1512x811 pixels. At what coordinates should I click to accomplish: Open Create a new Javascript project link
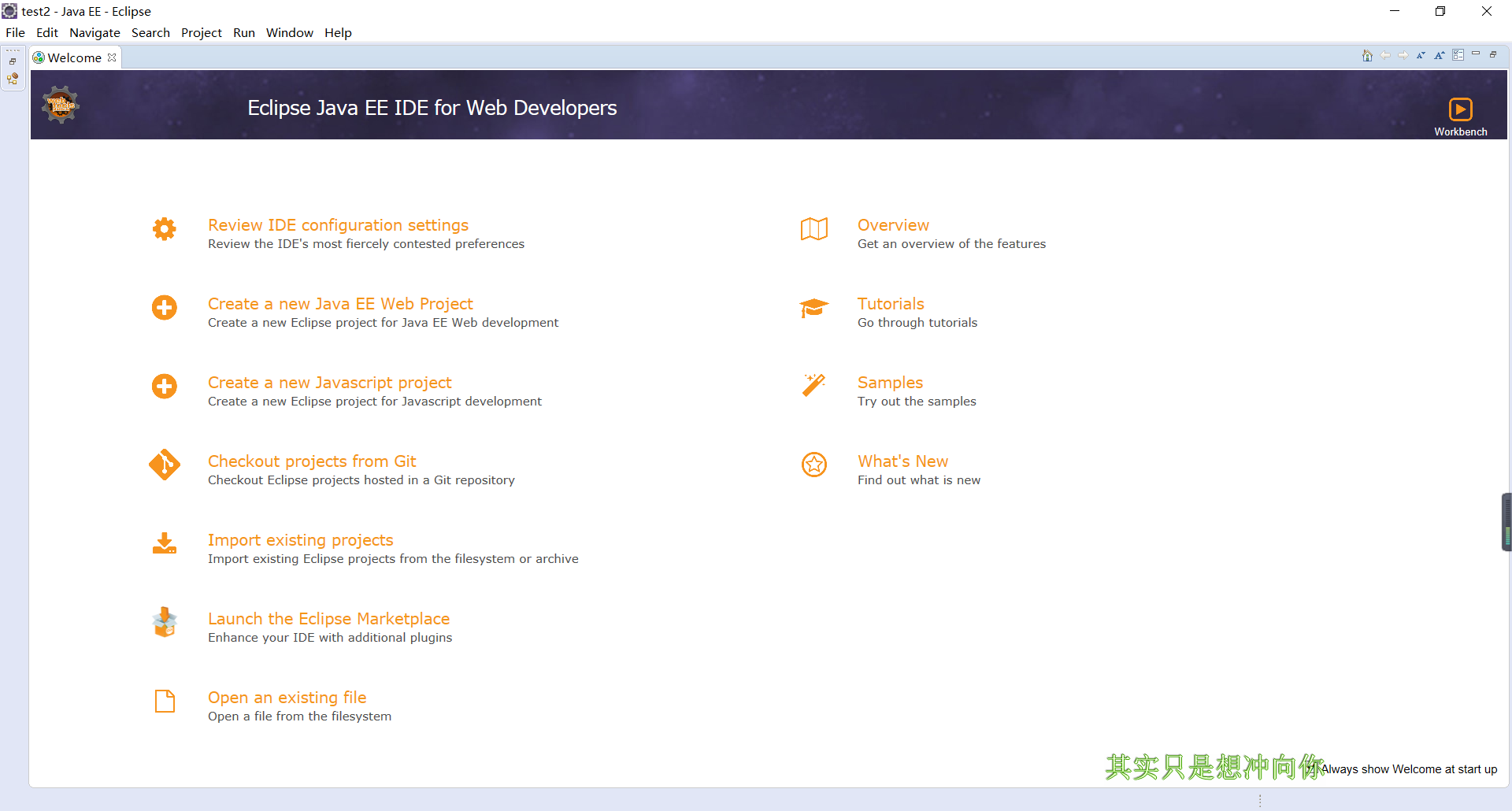329,383
